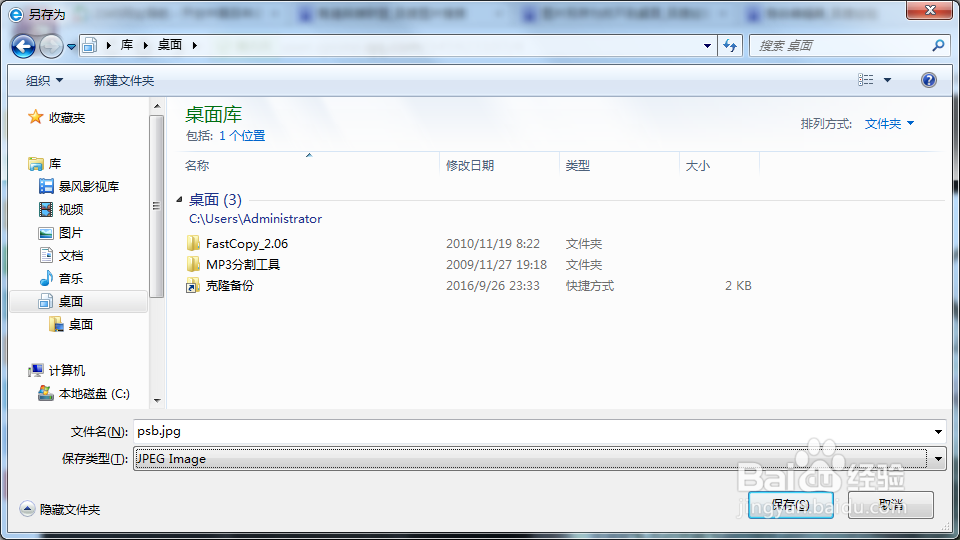Create a folder with 新建文件夹
The image size is (960, 540).
pos(124,80)
